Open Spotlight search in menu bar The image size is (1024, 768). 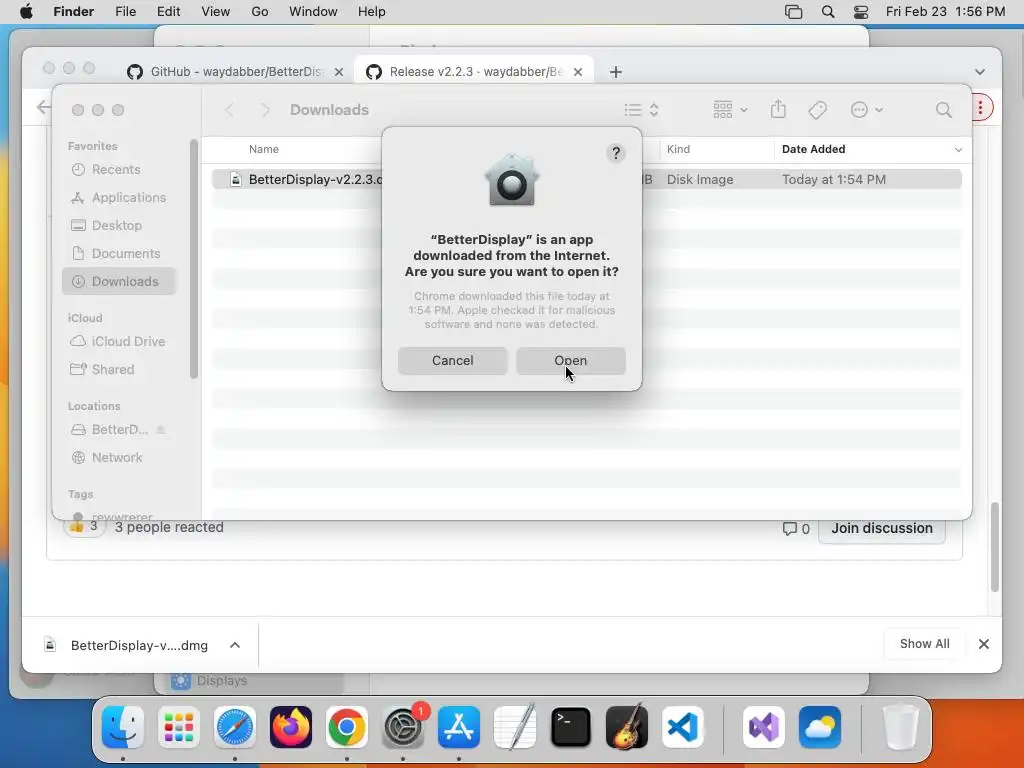(827, 12)
